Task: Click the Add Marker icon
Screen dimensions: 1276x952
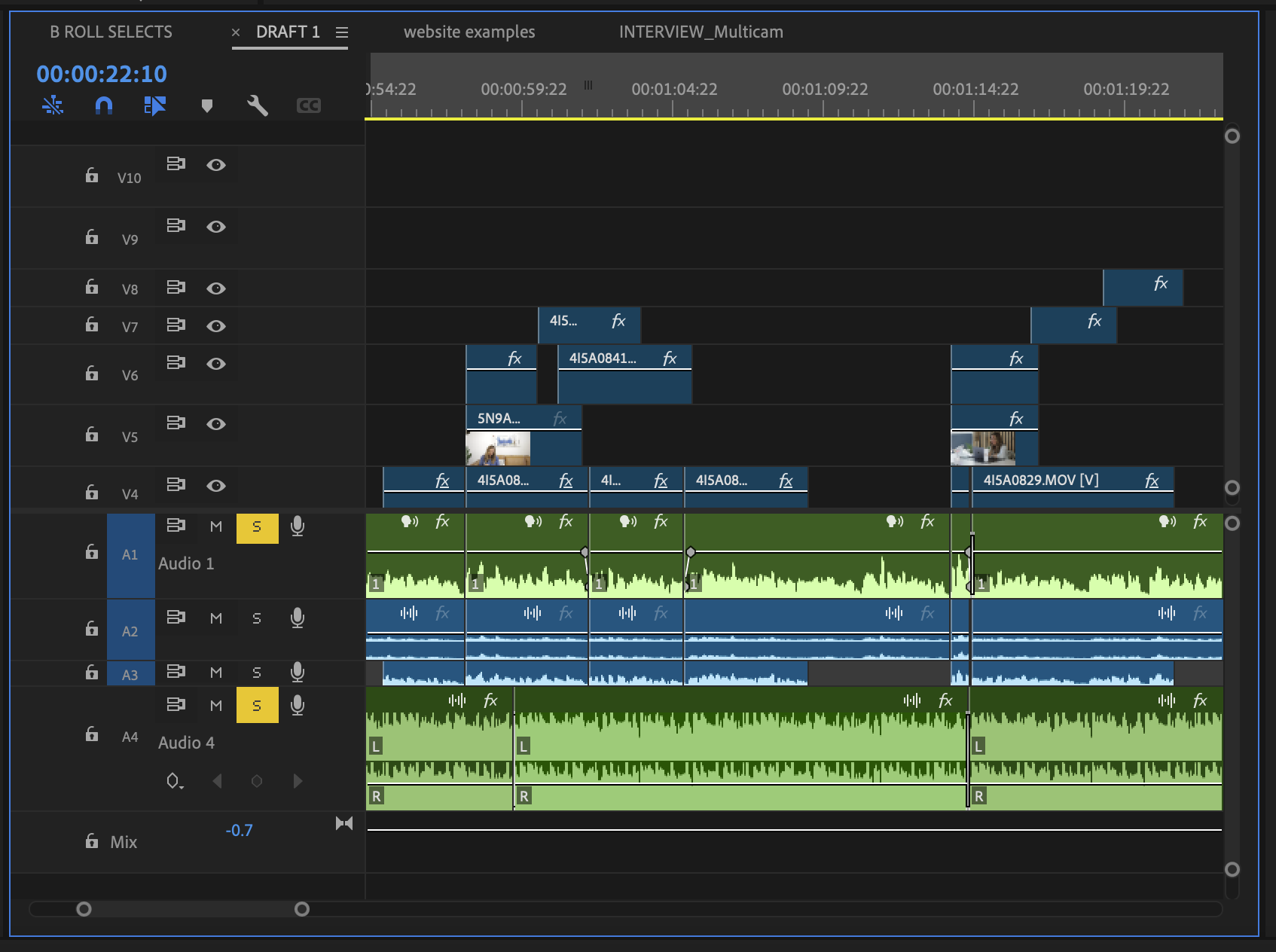Action: tap(207, 105)
